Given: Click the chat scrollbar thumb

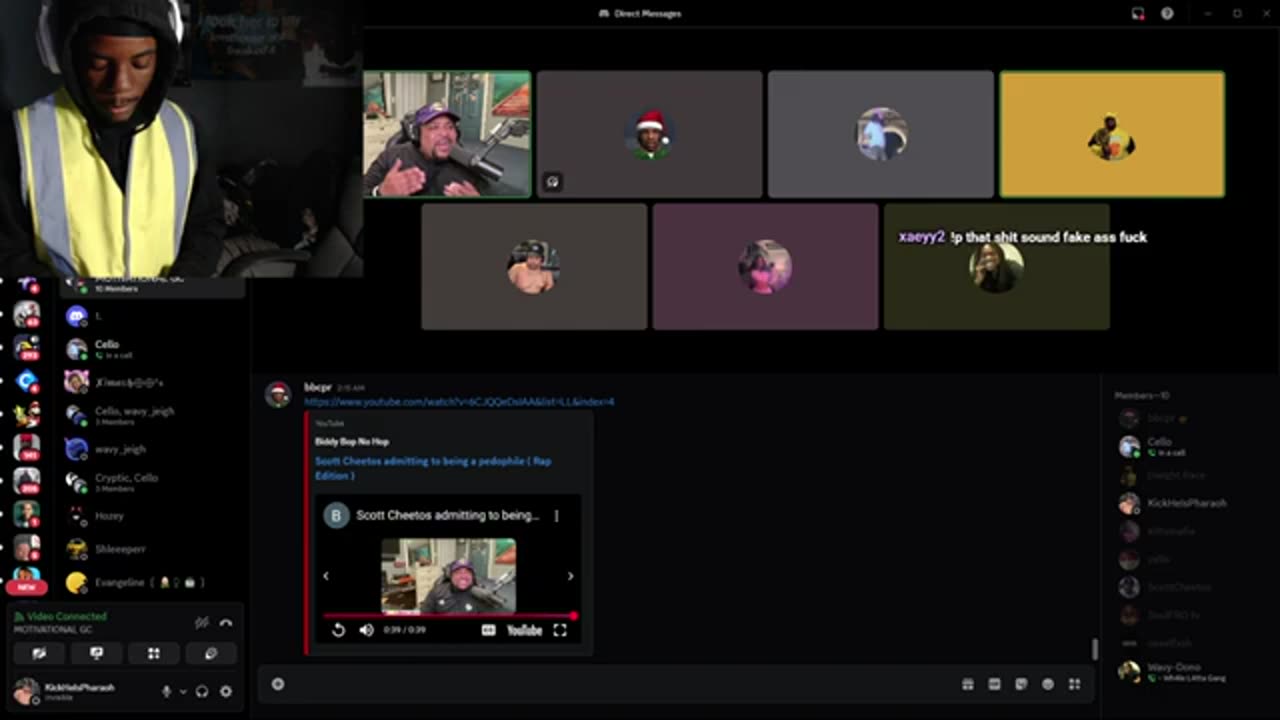Looking at the screenshot, I should [x=1095, y=649].
